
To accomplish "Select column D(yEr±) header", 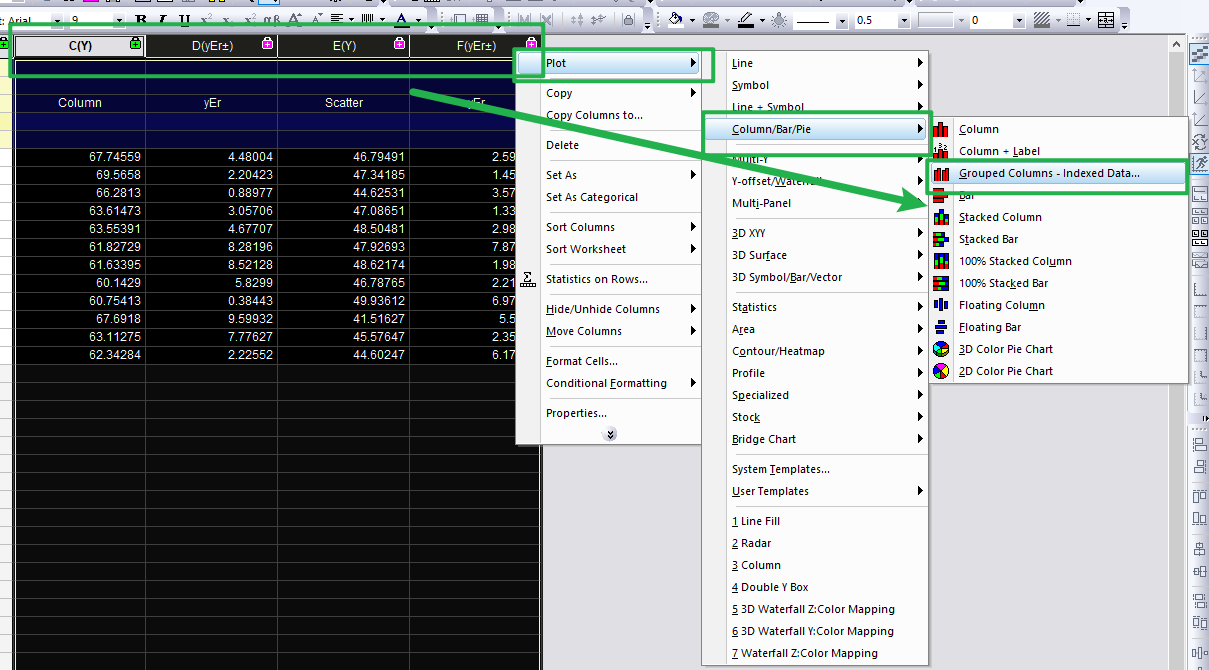I will [x=212, y=45].
